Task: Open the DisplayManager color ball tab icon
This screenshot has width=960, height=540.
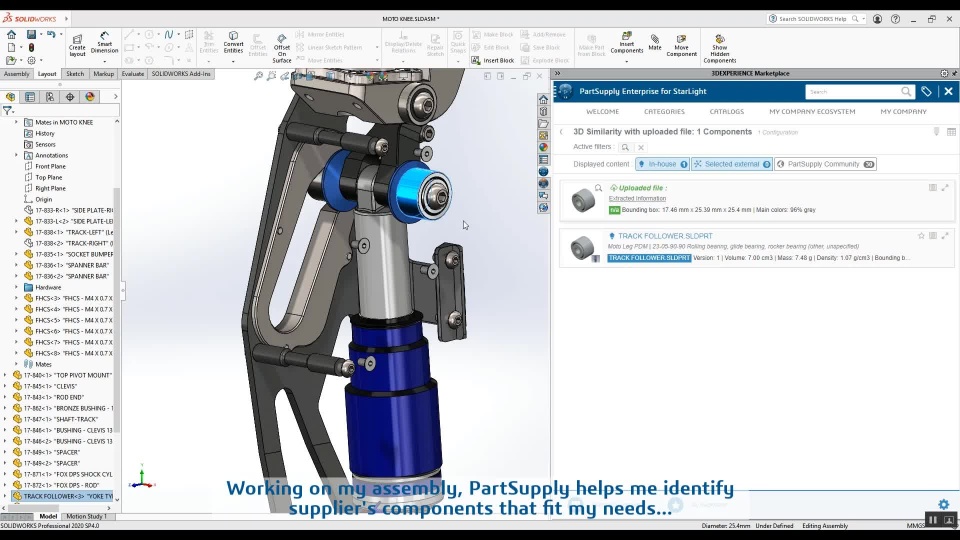Action: click(x=90, y=97)
